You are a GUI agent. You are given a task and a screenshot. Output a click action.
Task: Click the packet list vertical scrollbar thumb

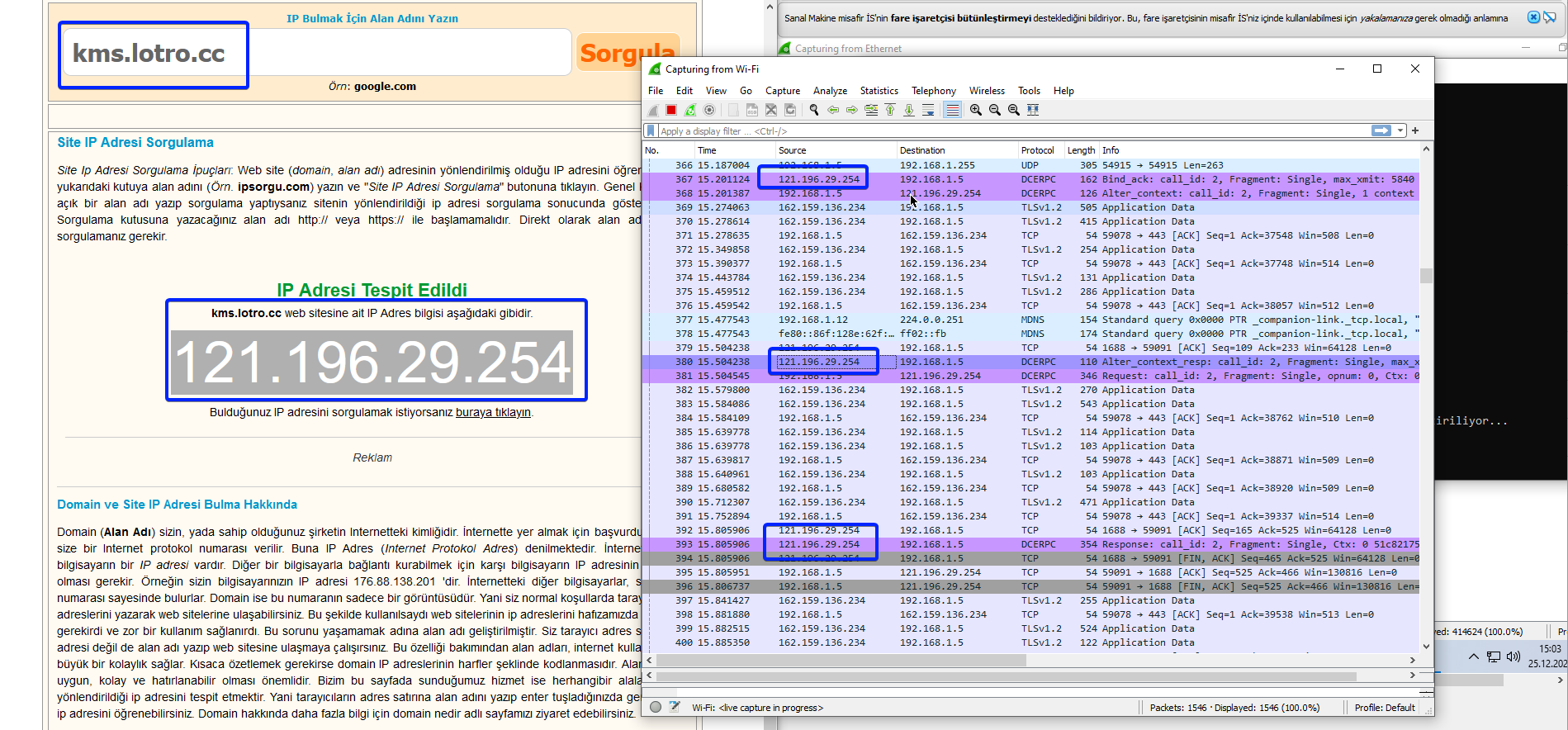point(1426,276)
